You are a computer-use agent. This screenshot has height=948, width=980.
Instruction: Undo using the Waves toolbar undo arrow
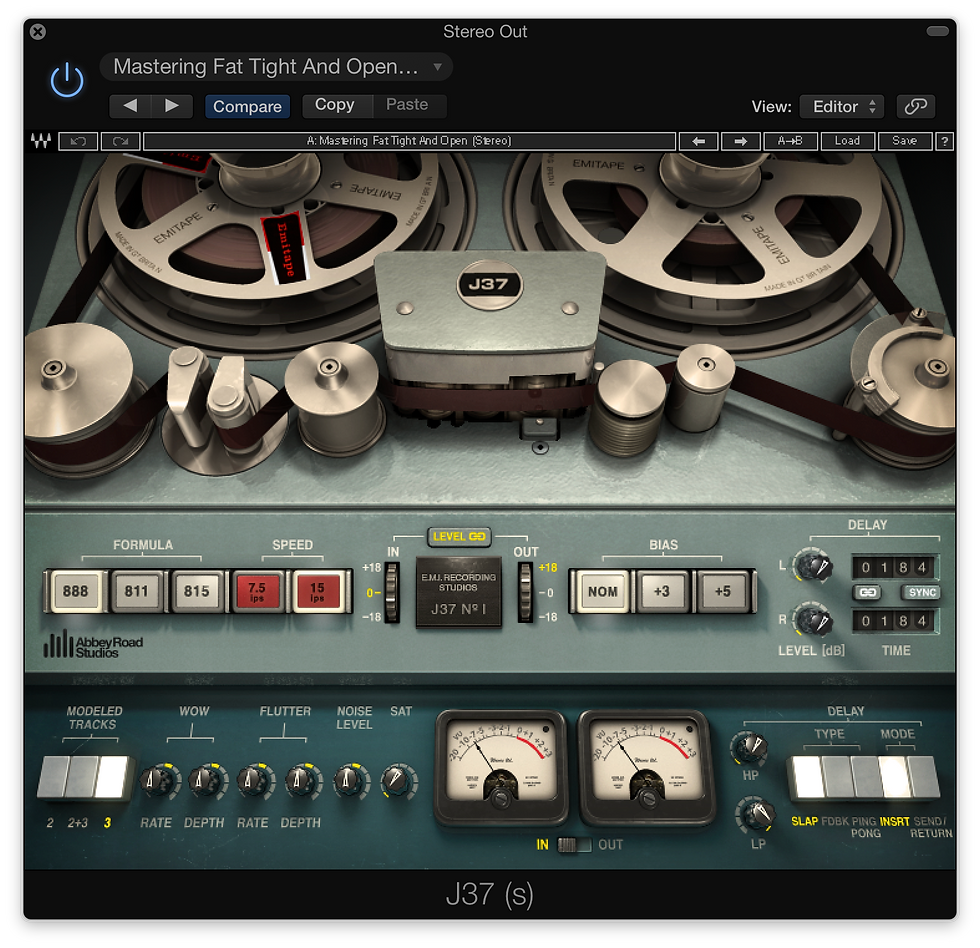(78, 141)
